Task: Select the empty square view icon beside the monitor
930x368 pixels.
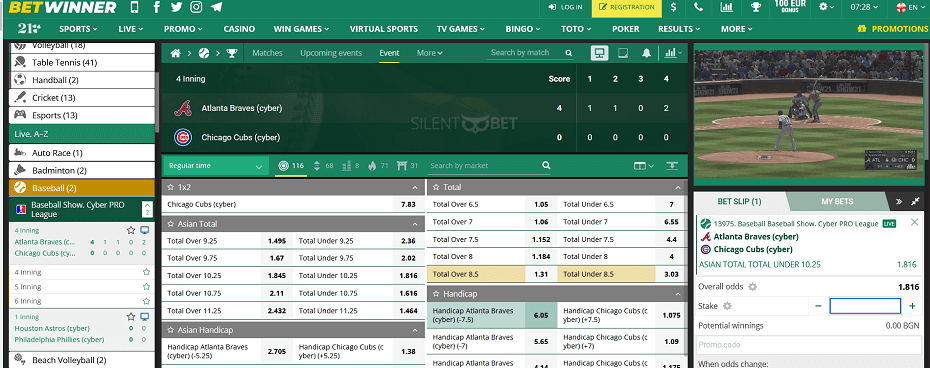Action: click(623, 53)
